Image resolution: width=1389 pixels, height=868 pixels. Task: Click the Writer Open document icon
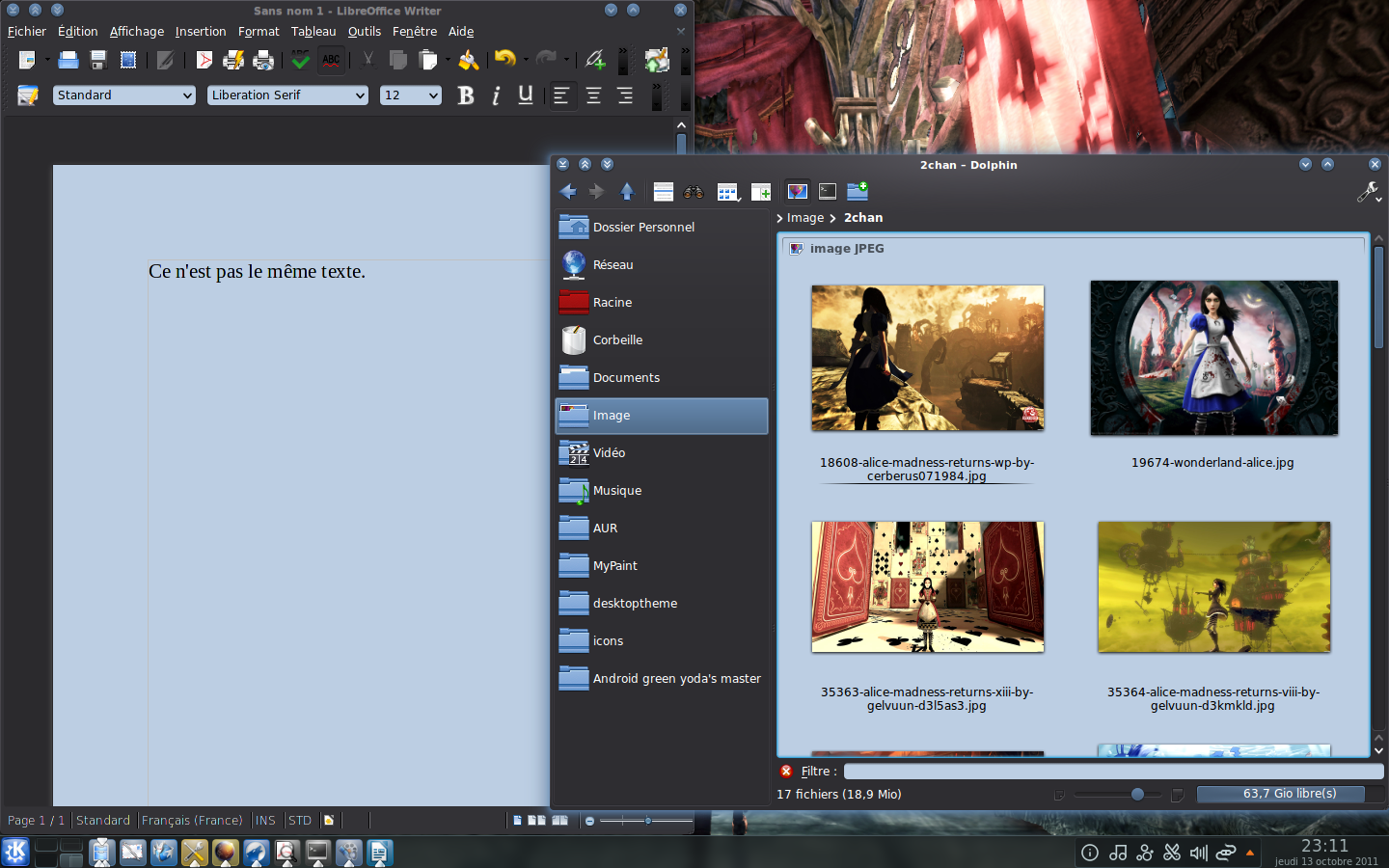click(68, 60)
